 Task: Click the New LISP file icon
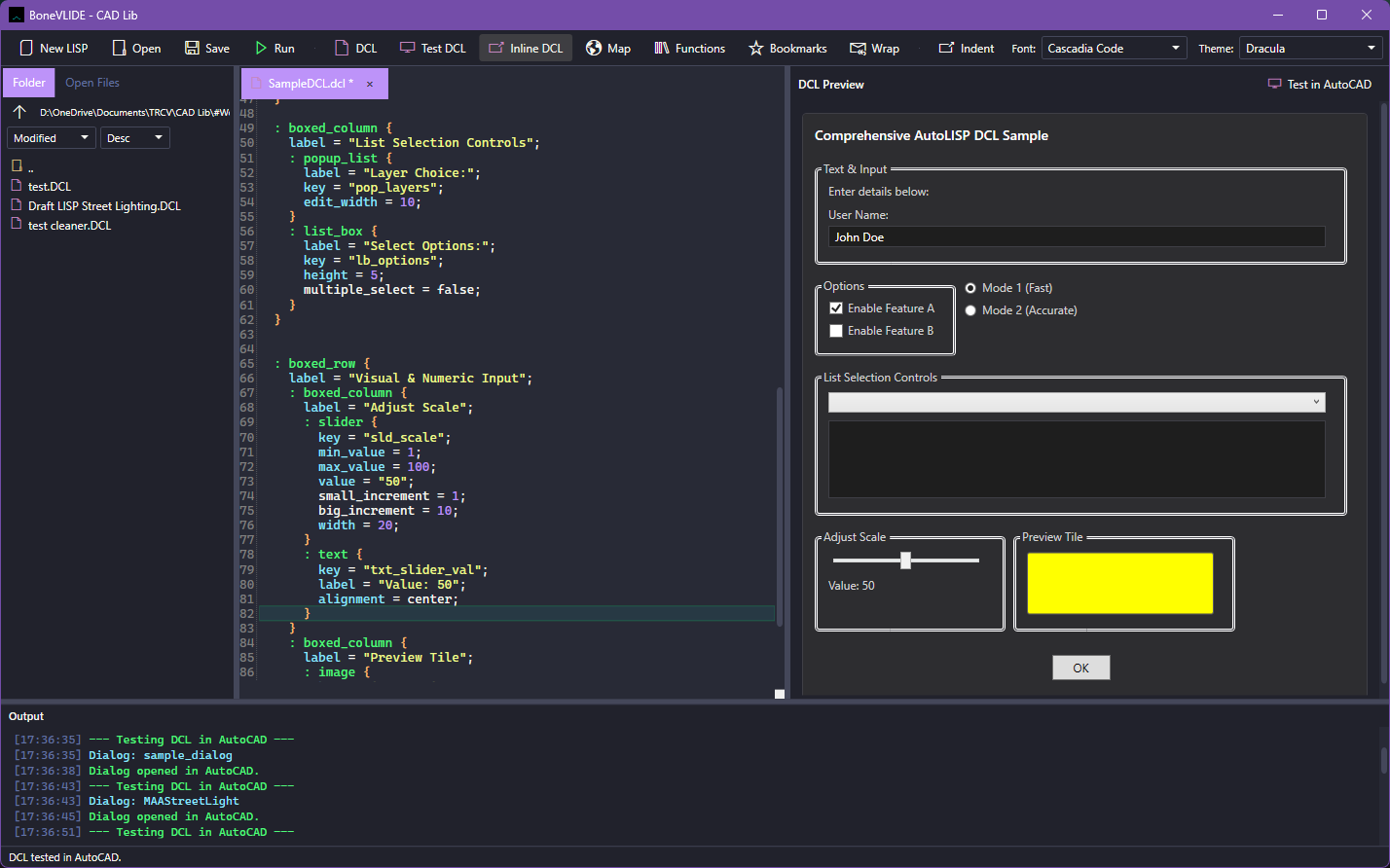(26, 48)
